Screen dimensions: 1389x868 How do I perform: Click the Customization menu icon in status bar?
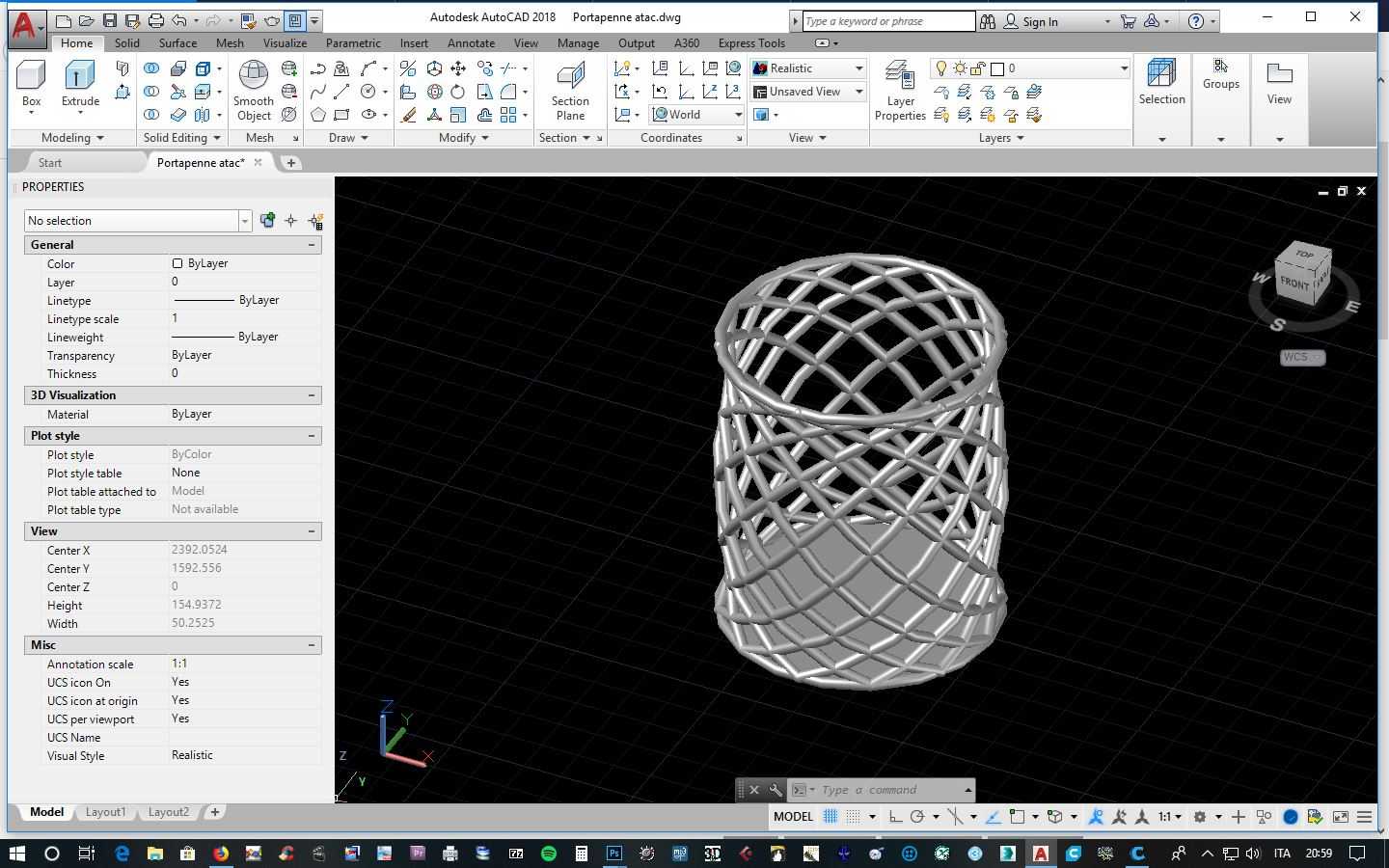pyautogui.click(x=1364, y=817)
